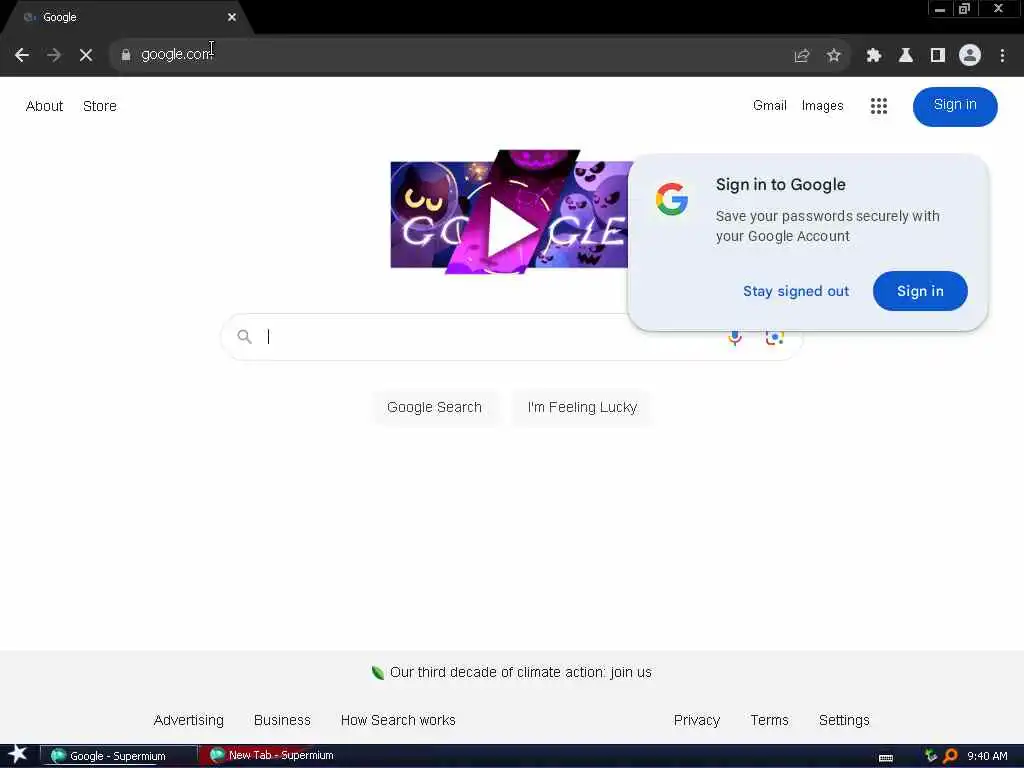This screenshot has width=1024, height=768.
Task: Click I'm Feeling Lucky button
Action: pyautogui.click(x=582, y=408)
